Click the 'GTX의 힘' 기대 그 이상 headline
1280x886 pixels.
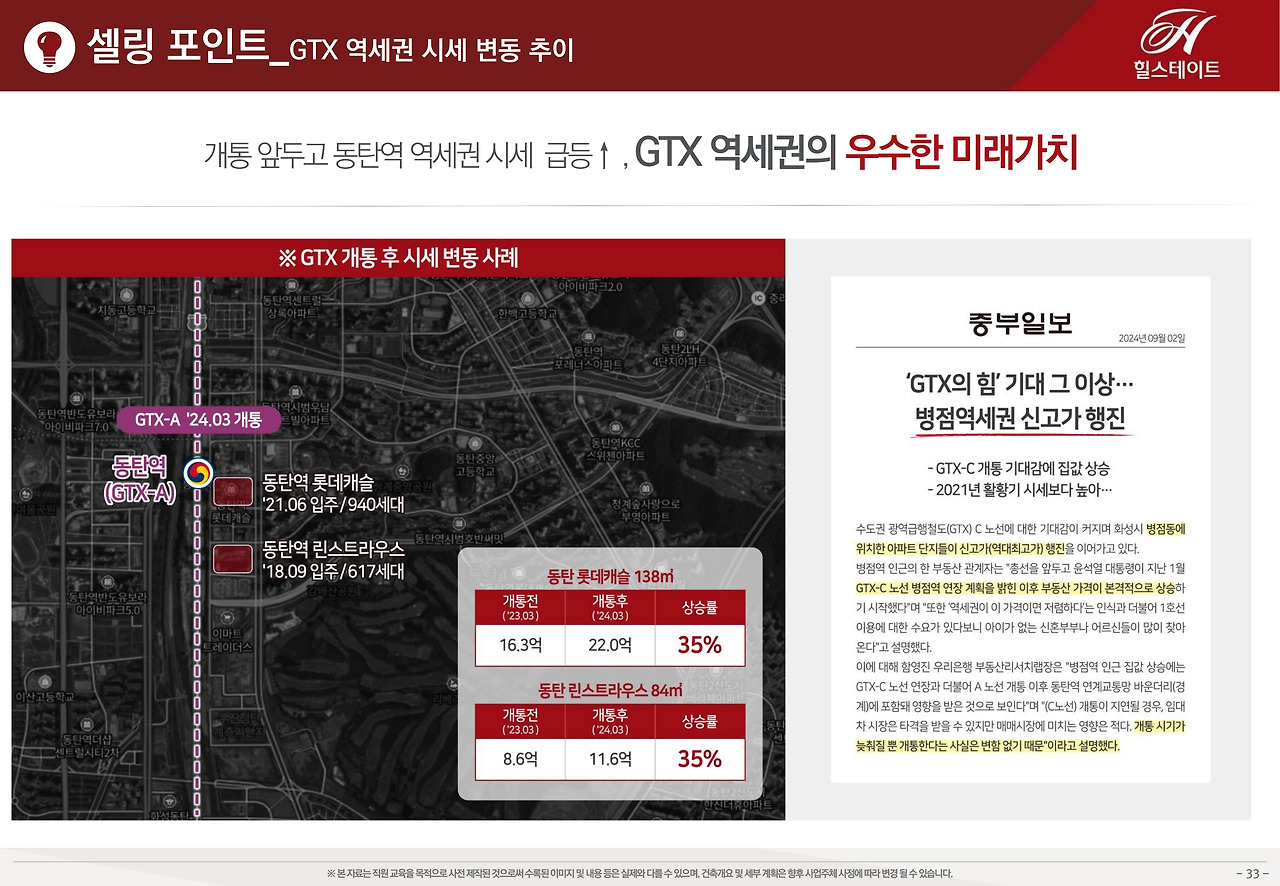(1021, 384)
